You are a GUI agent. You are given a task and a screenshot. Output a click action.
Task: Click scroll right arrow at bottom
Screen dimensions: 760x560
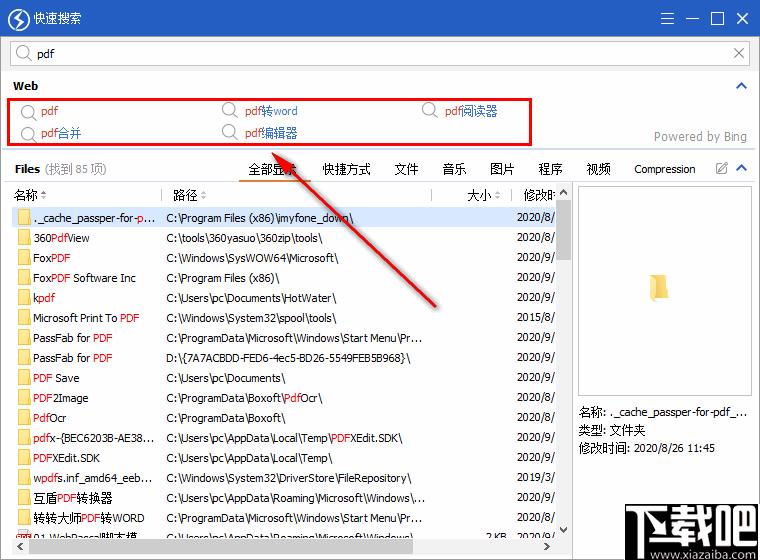(x=547, y=546)
